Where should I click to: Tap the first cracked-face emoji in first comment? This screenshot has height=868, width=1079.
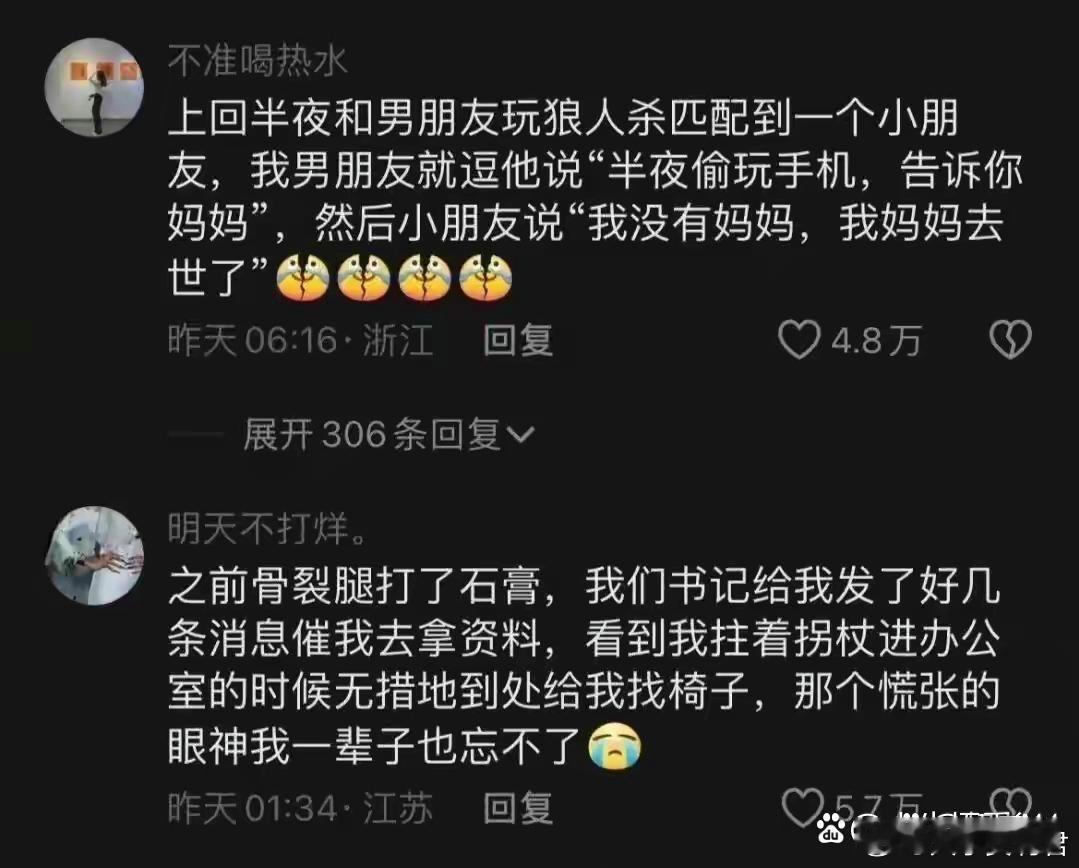(303, 277)
